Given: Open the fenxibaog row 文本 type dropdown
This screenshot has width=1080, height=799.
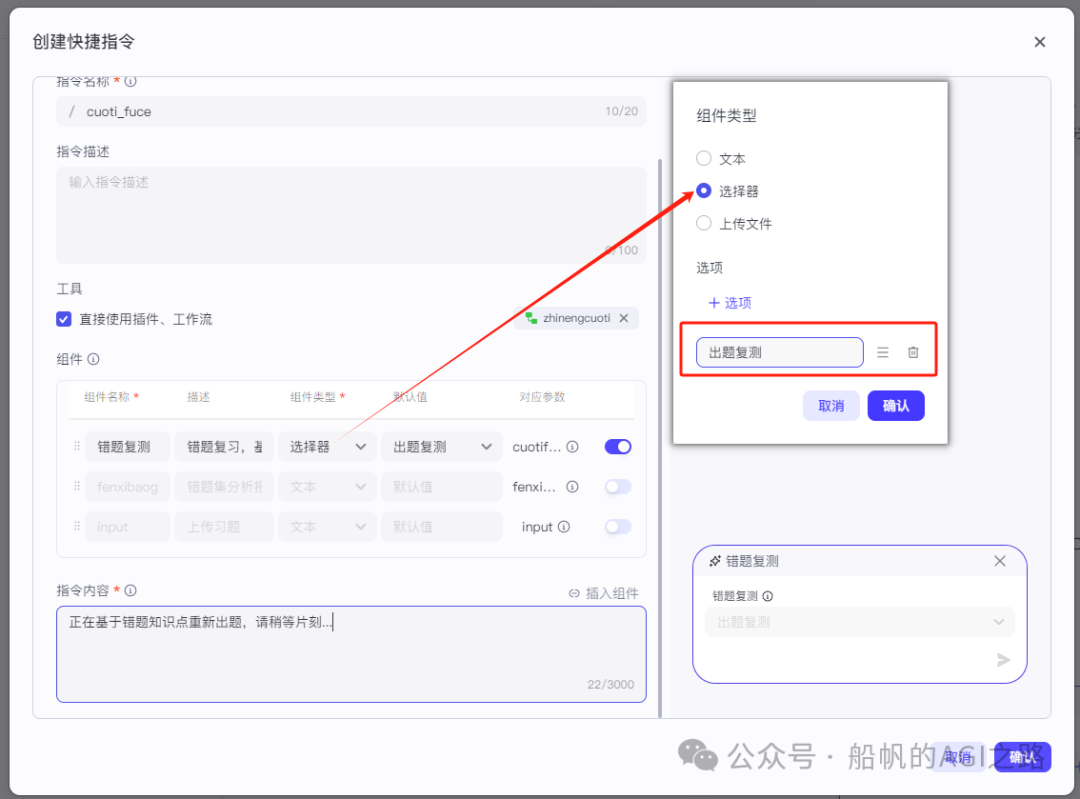Looking at the screenshot, I should [327, 486].
